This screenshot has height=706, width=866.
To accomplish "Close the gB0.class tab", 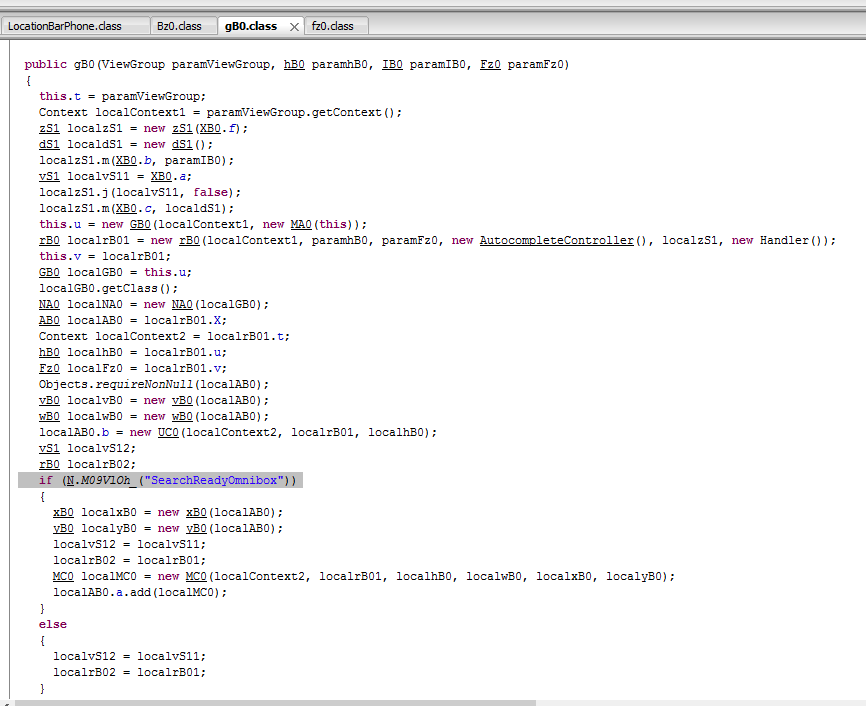I will (x=294, y=27).
